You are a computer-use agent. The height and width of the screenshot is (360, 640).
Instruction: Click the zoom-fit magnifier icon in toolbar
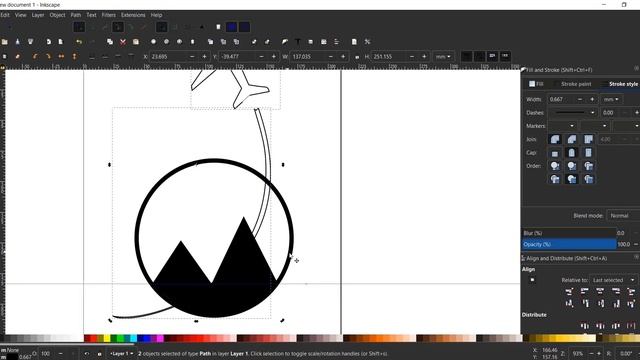click(x=153, y=42)
